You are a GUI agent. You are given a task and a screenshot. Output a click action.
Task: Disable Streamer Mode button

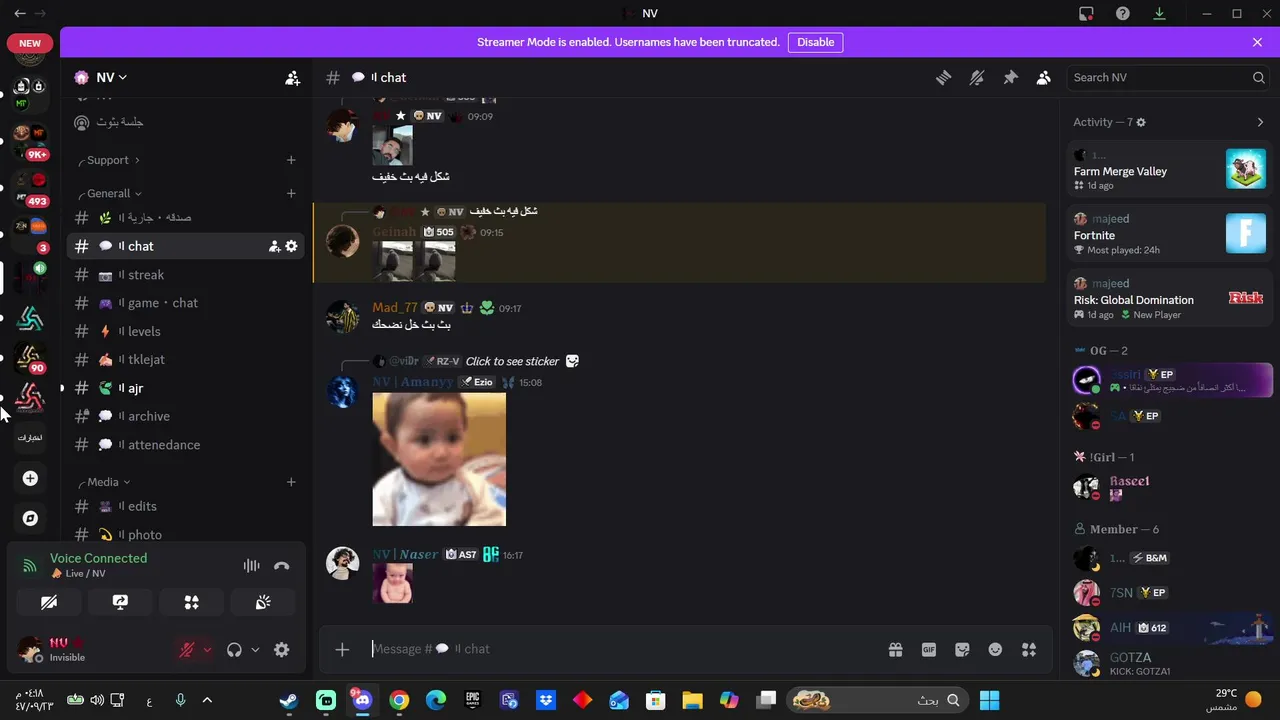[815, 42]
